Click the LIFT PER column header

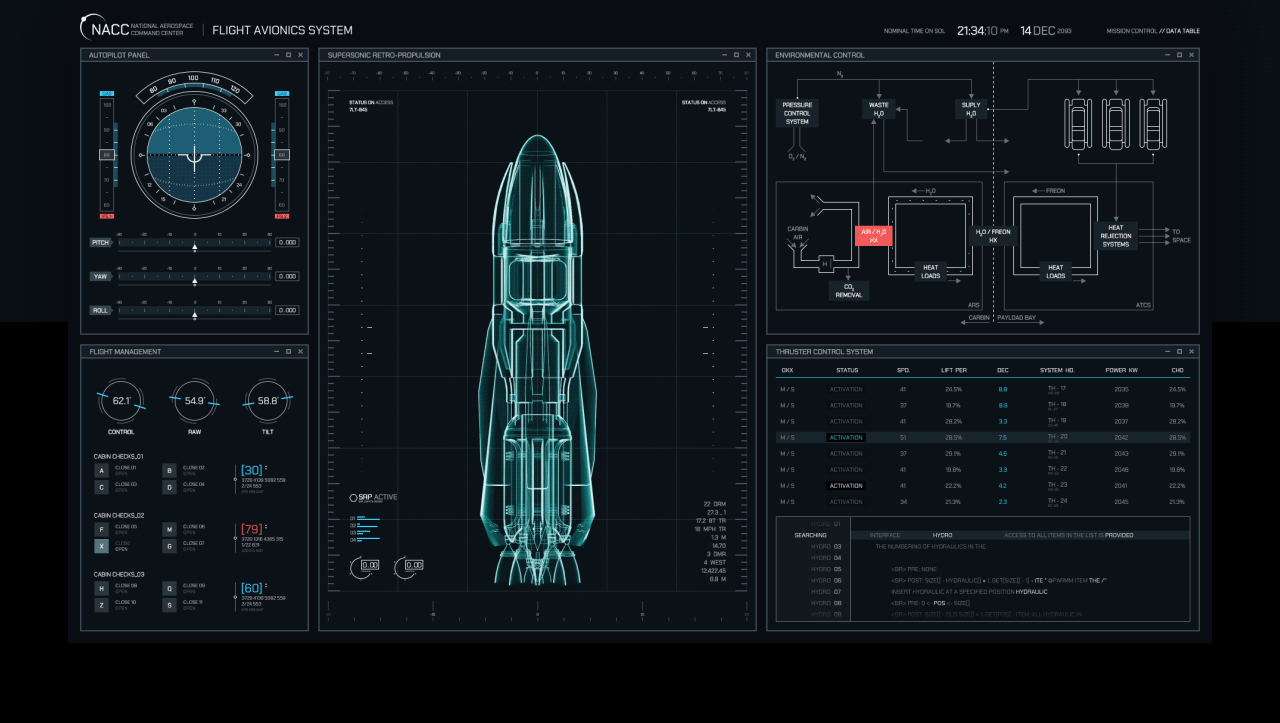954,370
